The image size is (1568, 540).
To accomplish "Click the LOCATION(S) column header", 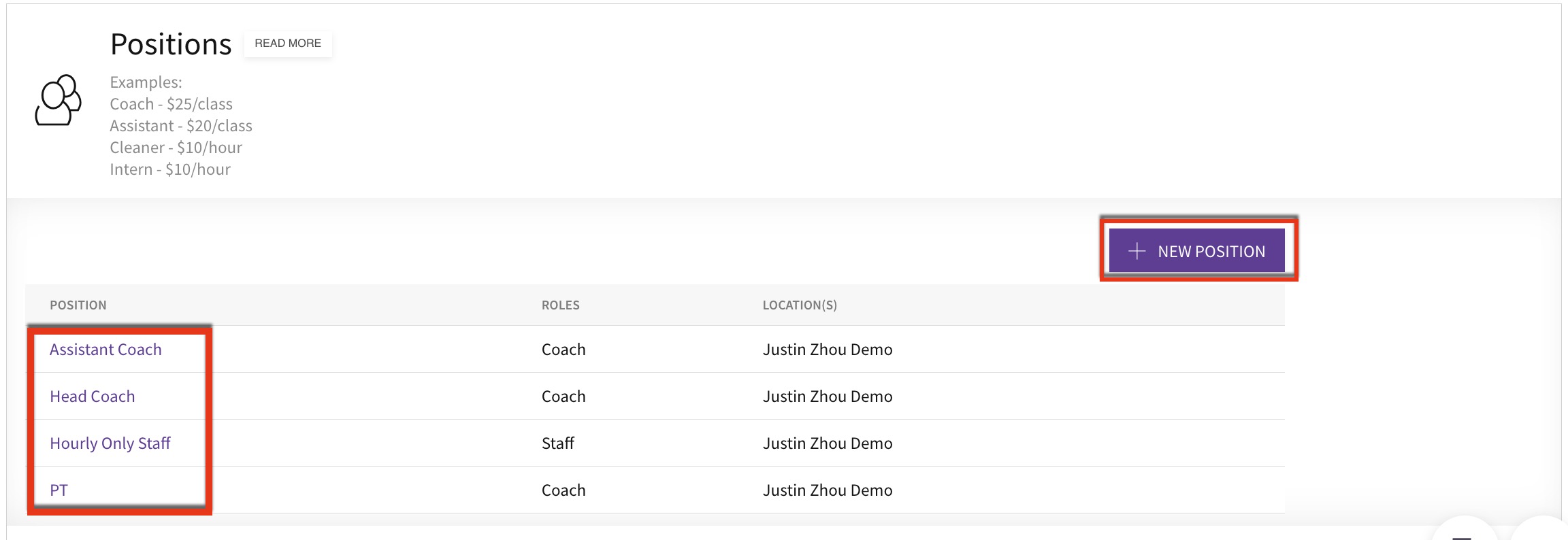I will click(800, 305).
